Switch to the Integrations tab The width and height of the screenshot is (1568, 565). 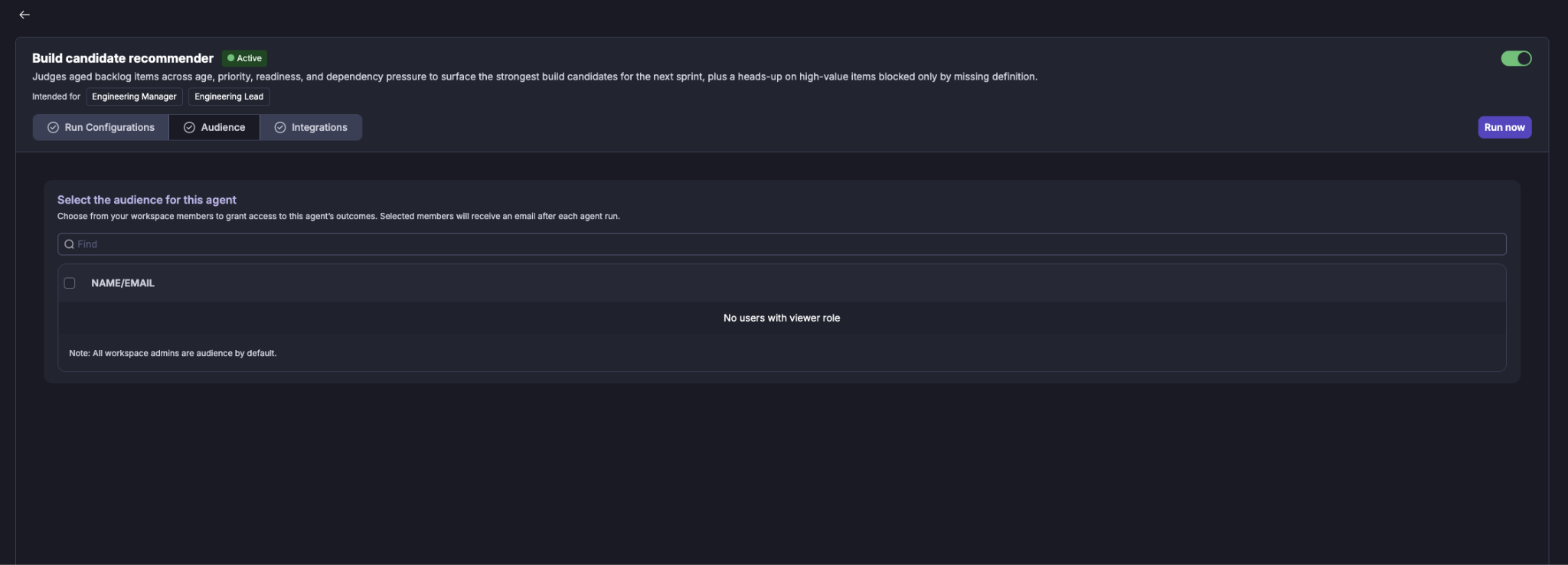(x=311, y=128)
